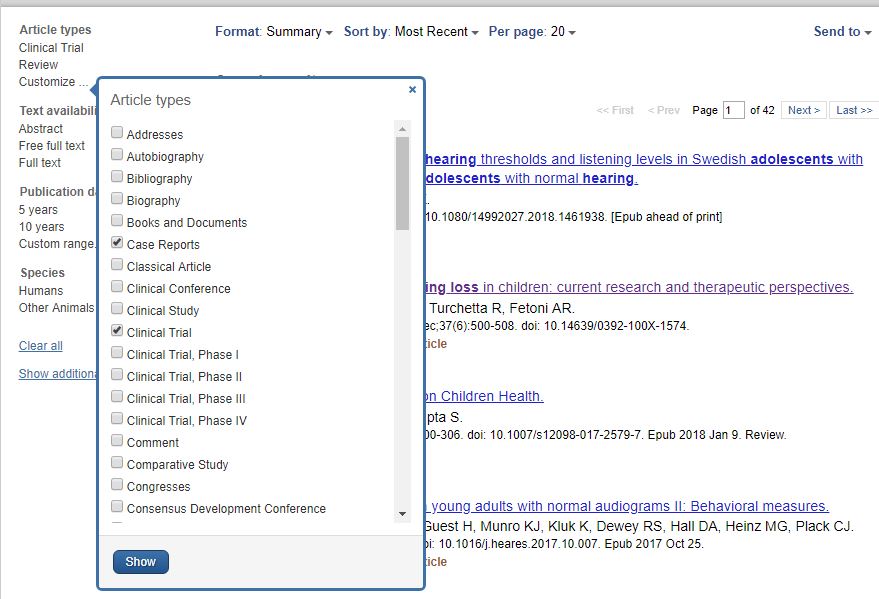Click the Show button in popup
The height and width of the screenshot is (599, 879).
[141, 561]
